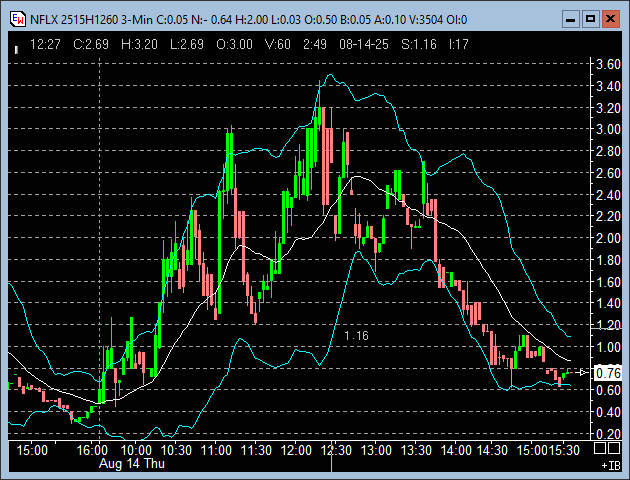Click the 16:00 time axis label
The height and width of the screenshot is (480, 630).
pyautogui.click(x=92, y=450)
